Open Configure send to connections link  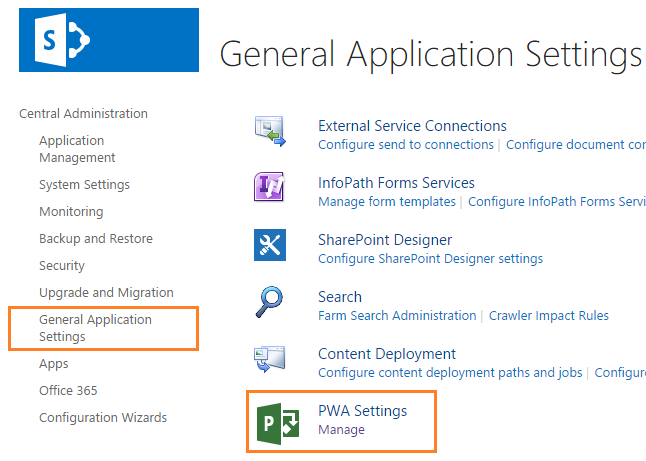pyautogui.click(x=406, y=145)
